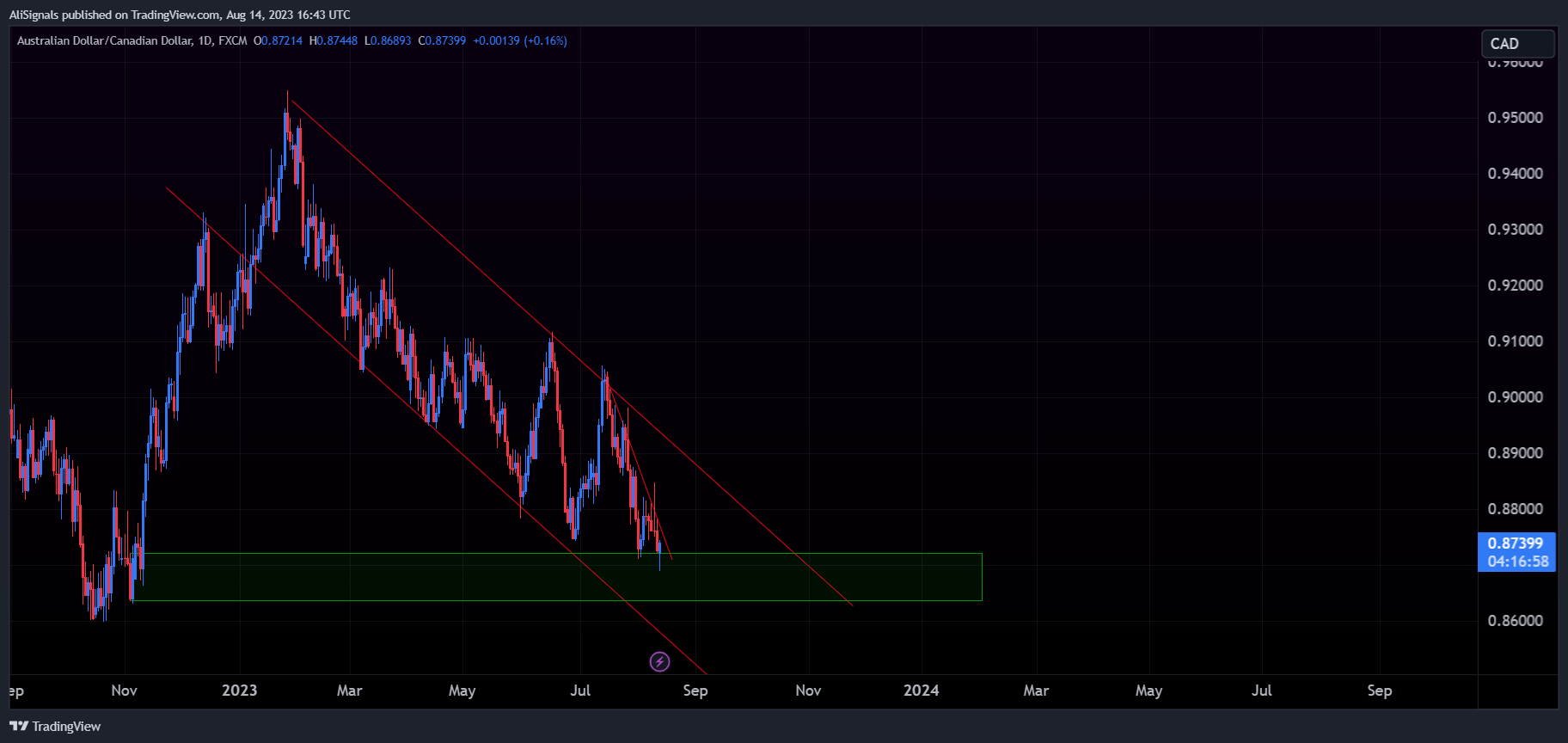
Task: Click the Sep label left of second Nov
Action: click(x=695, y=691)
